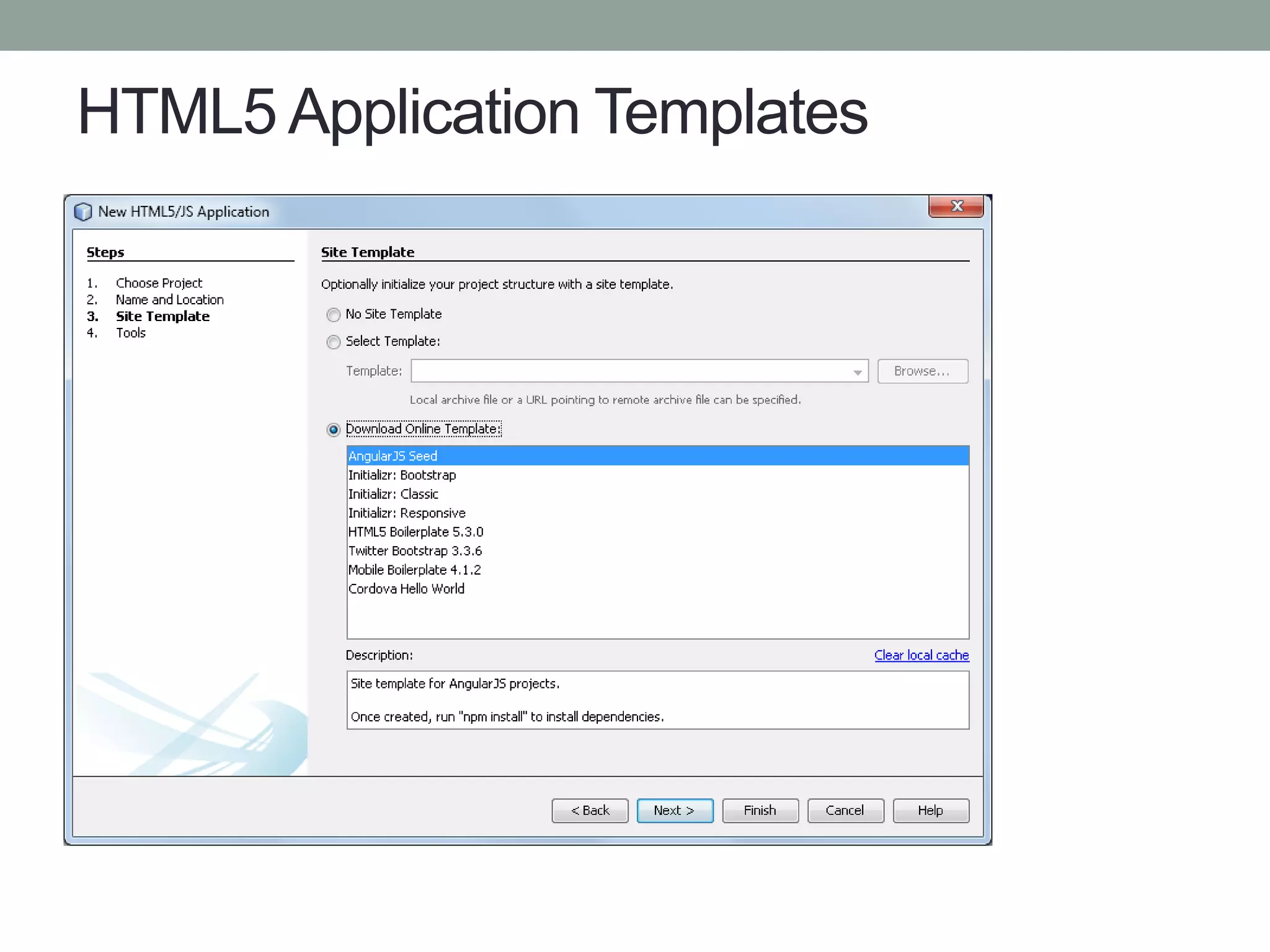Screen dimensions: 1270x952
Task: Click step 3 Site Template
Action: [x=162, y=317]
